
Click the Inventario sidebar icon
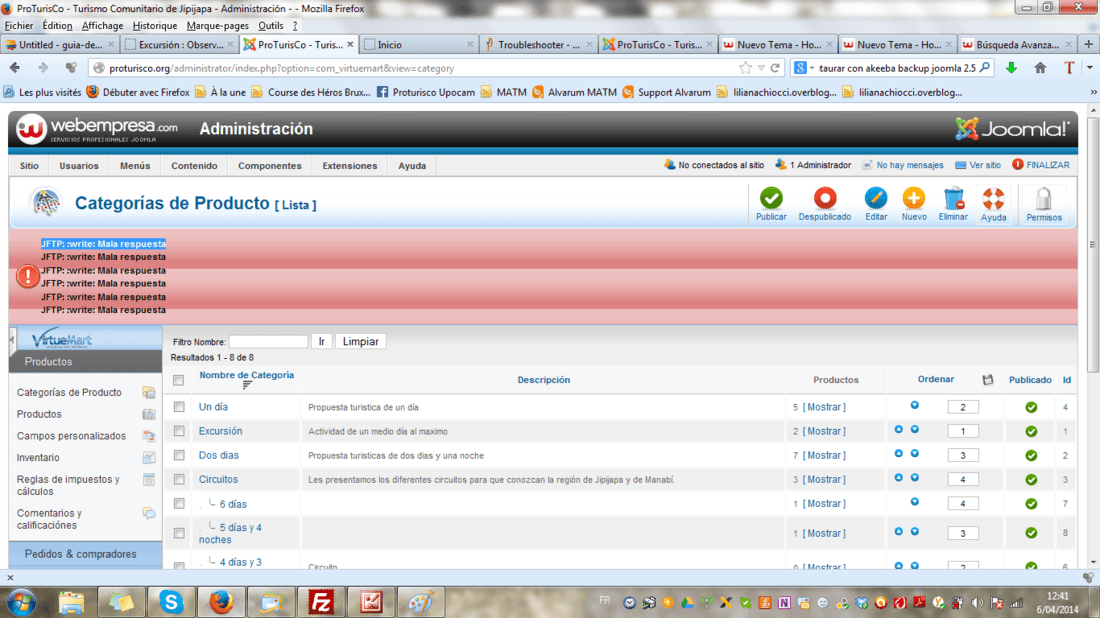[149, 457]
